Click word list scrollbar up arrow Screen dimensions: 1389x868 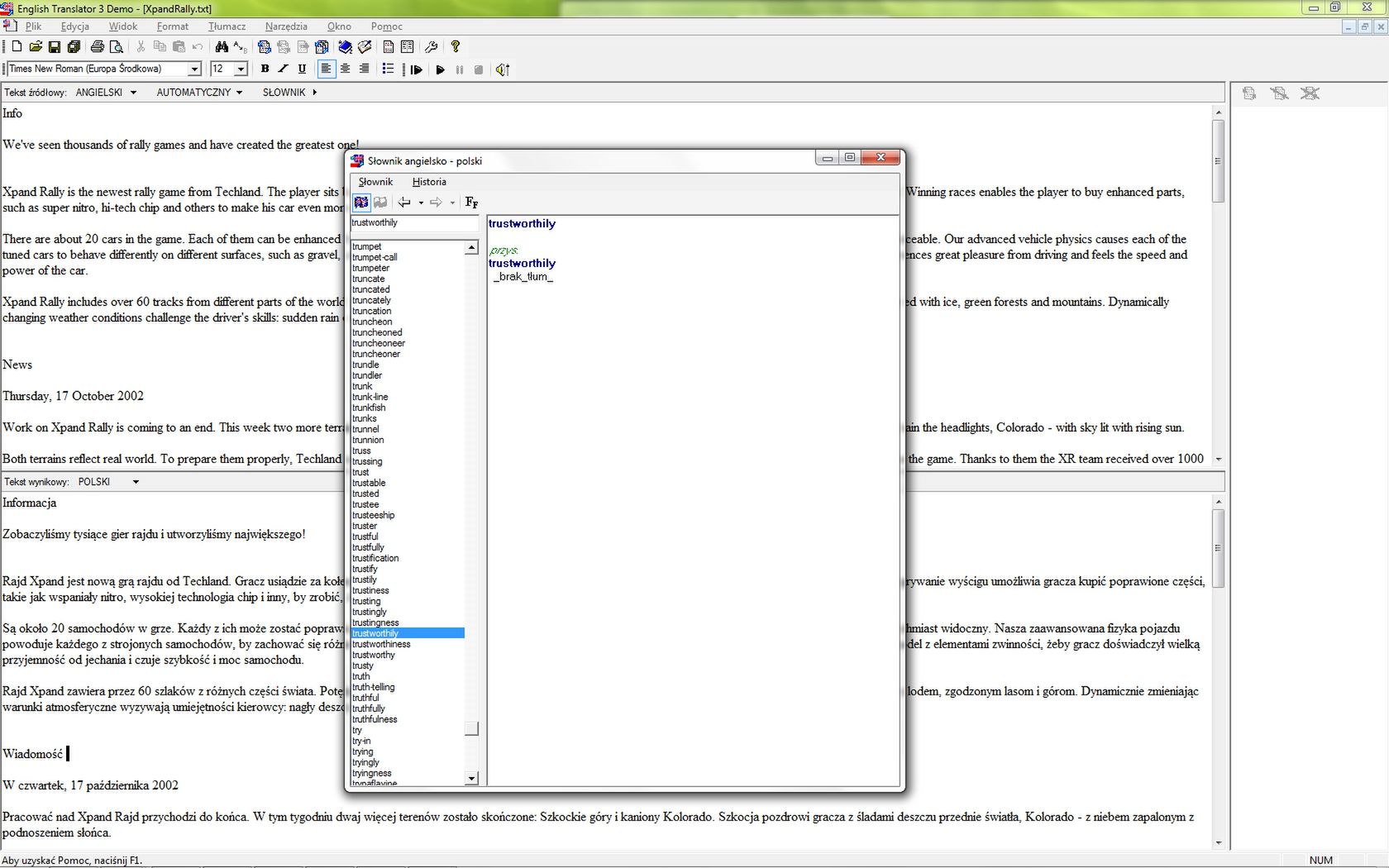click(x=472, y=247)
